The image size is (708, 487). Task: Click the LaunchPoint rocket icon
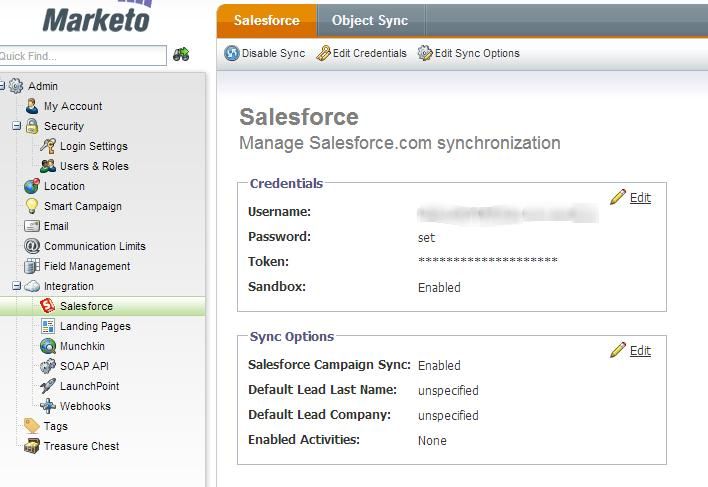(x=48, y=386)
